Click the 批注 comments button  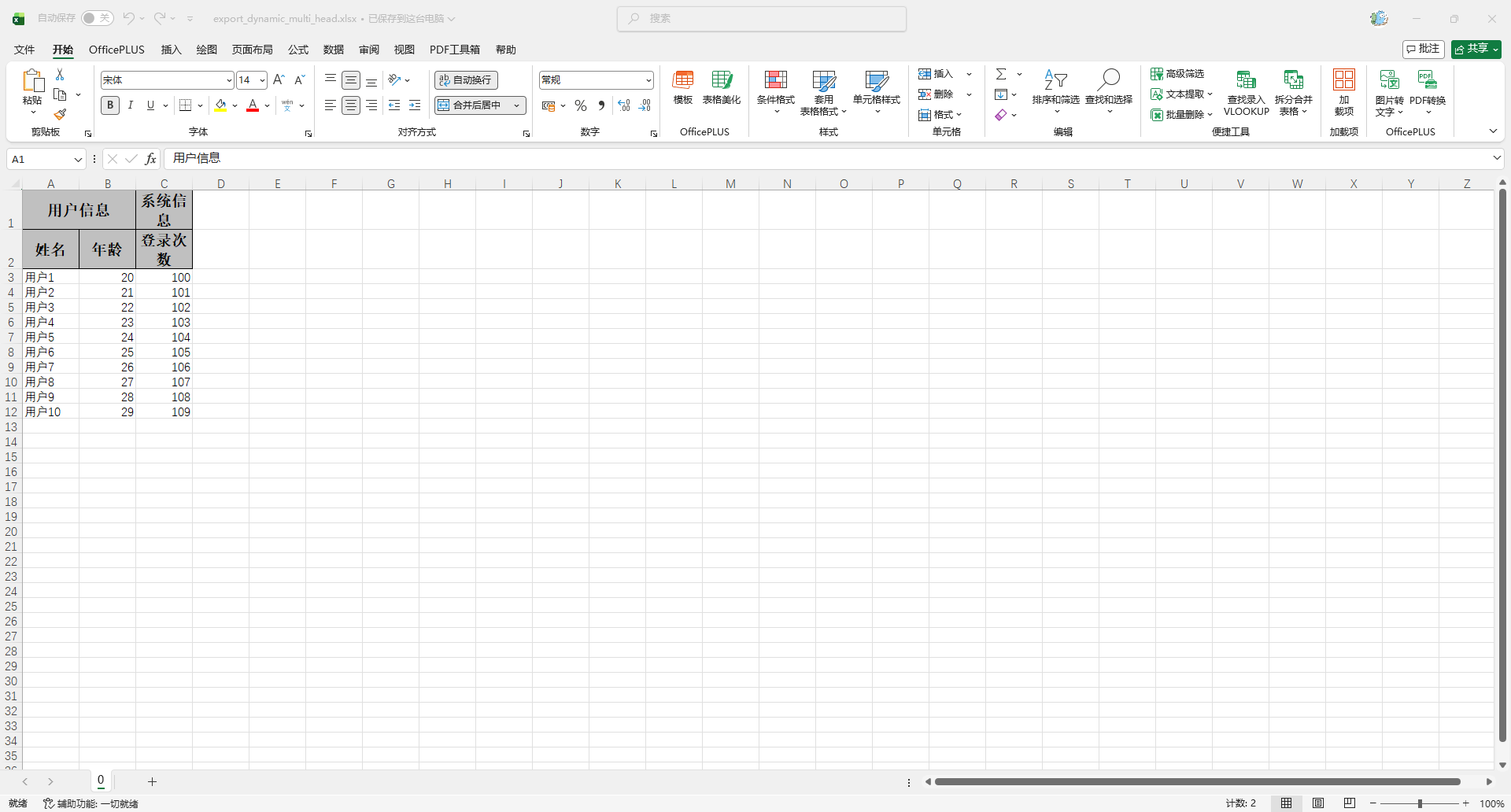pos(1423,49)
